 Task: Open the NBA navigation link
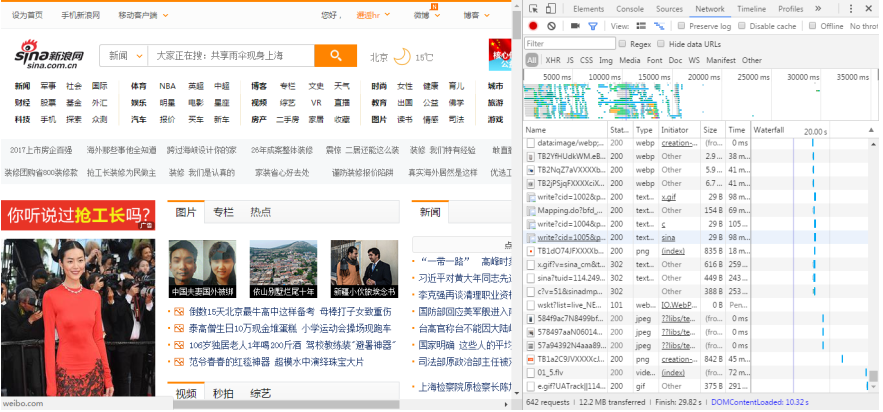point(167,86)
